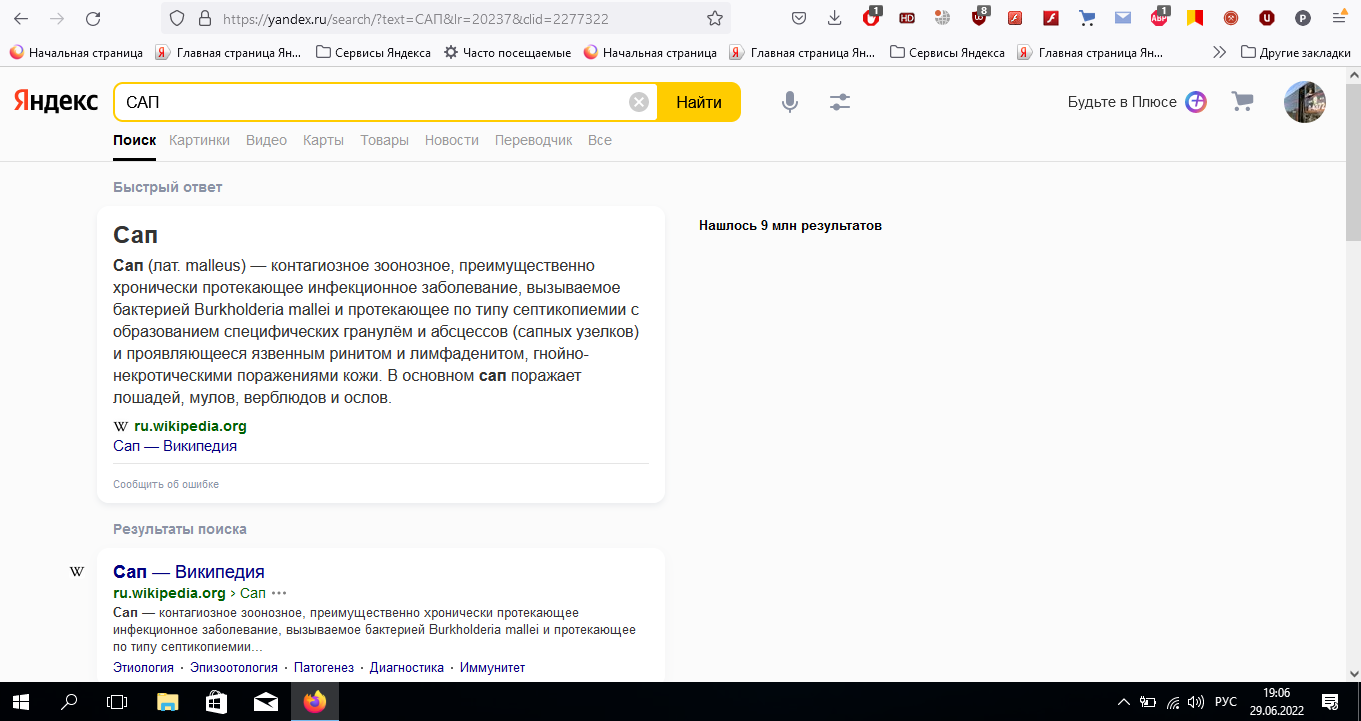The image size is (1361, 721).
Task: Select the active Поиск tab
Action: click(135, 140)
